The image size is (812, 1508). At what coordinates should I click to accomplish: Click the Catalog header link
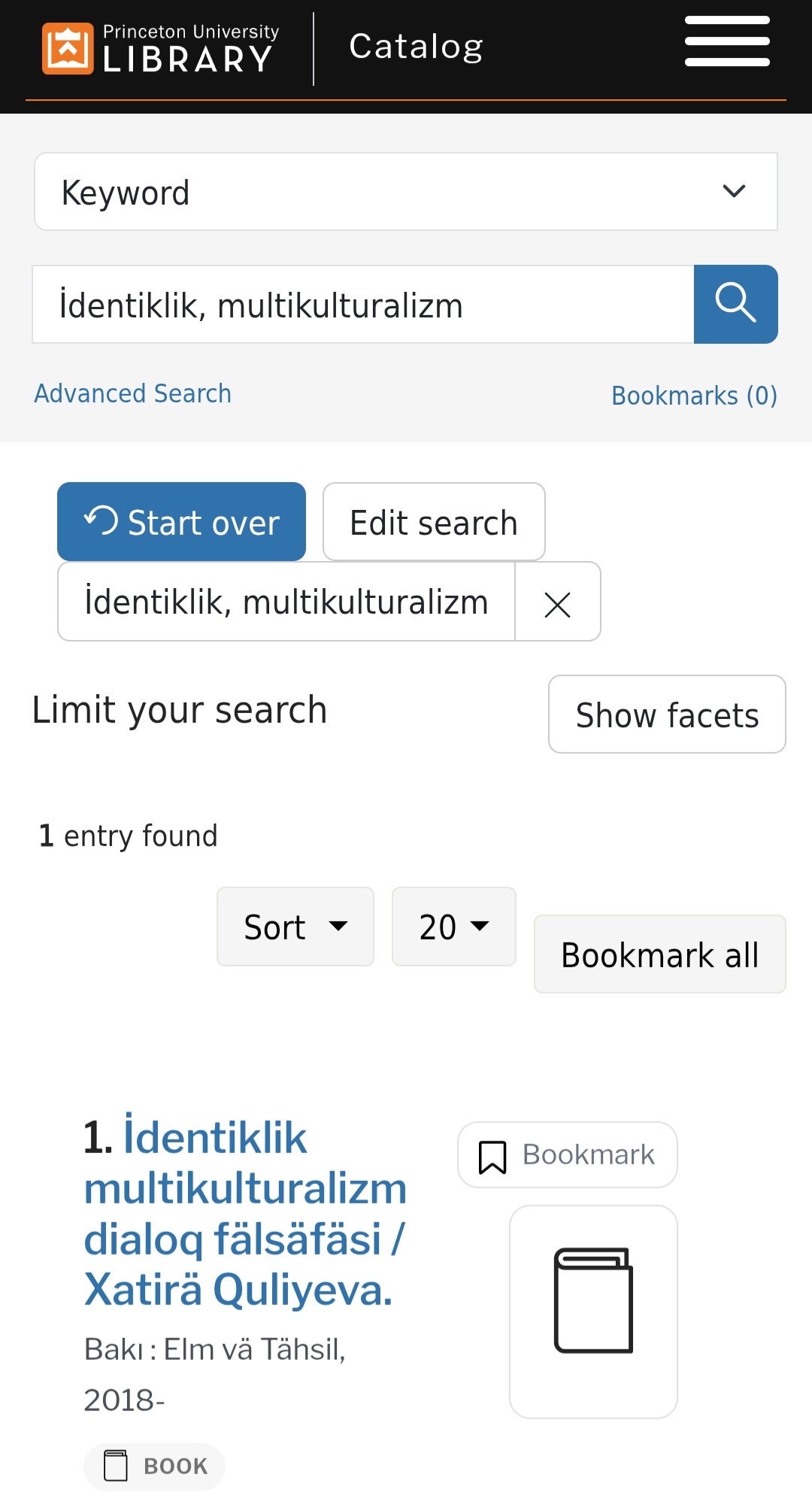(416, 47)
